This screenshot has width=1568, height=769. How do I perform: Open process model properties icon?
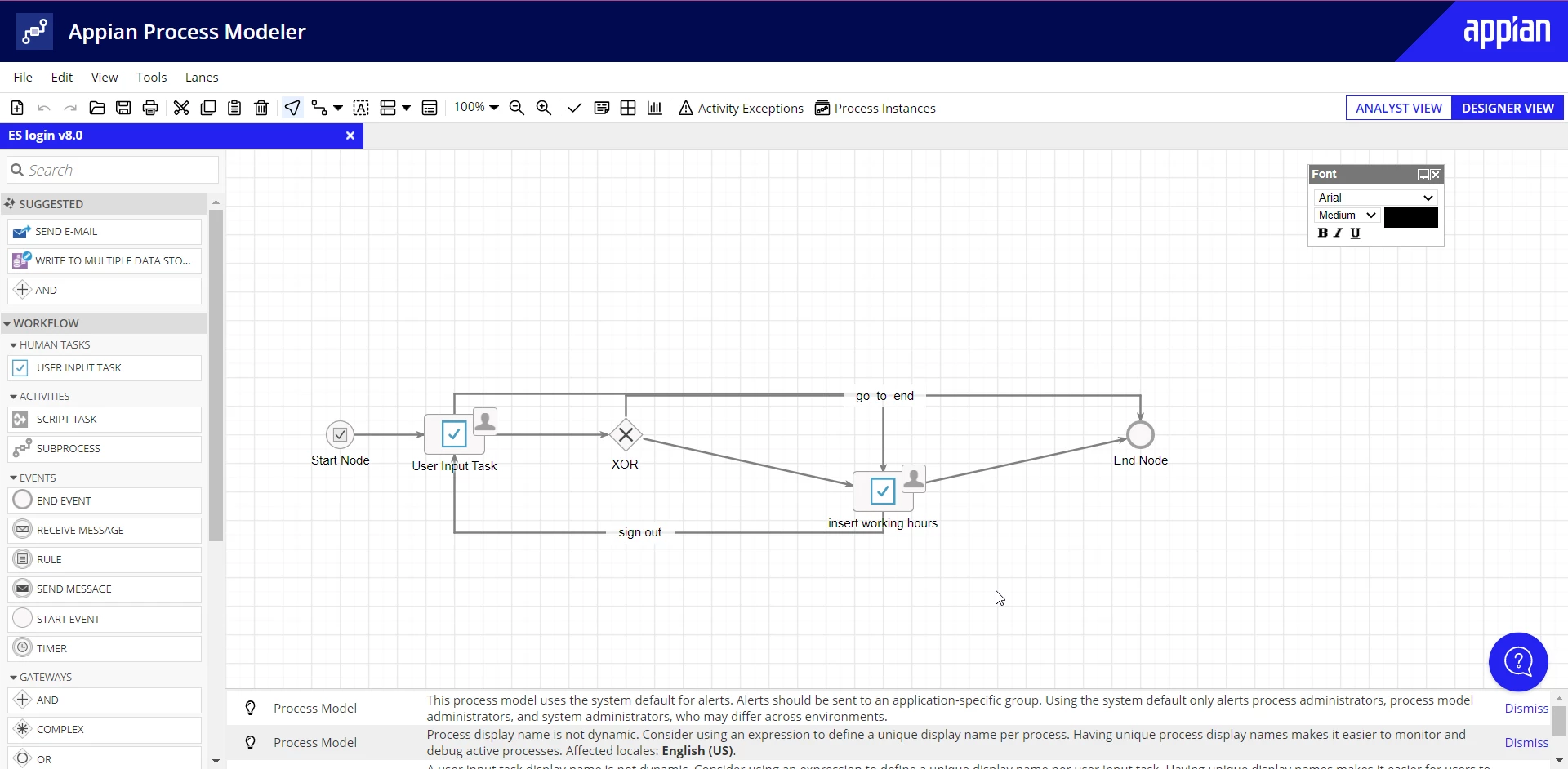[430, 108]
